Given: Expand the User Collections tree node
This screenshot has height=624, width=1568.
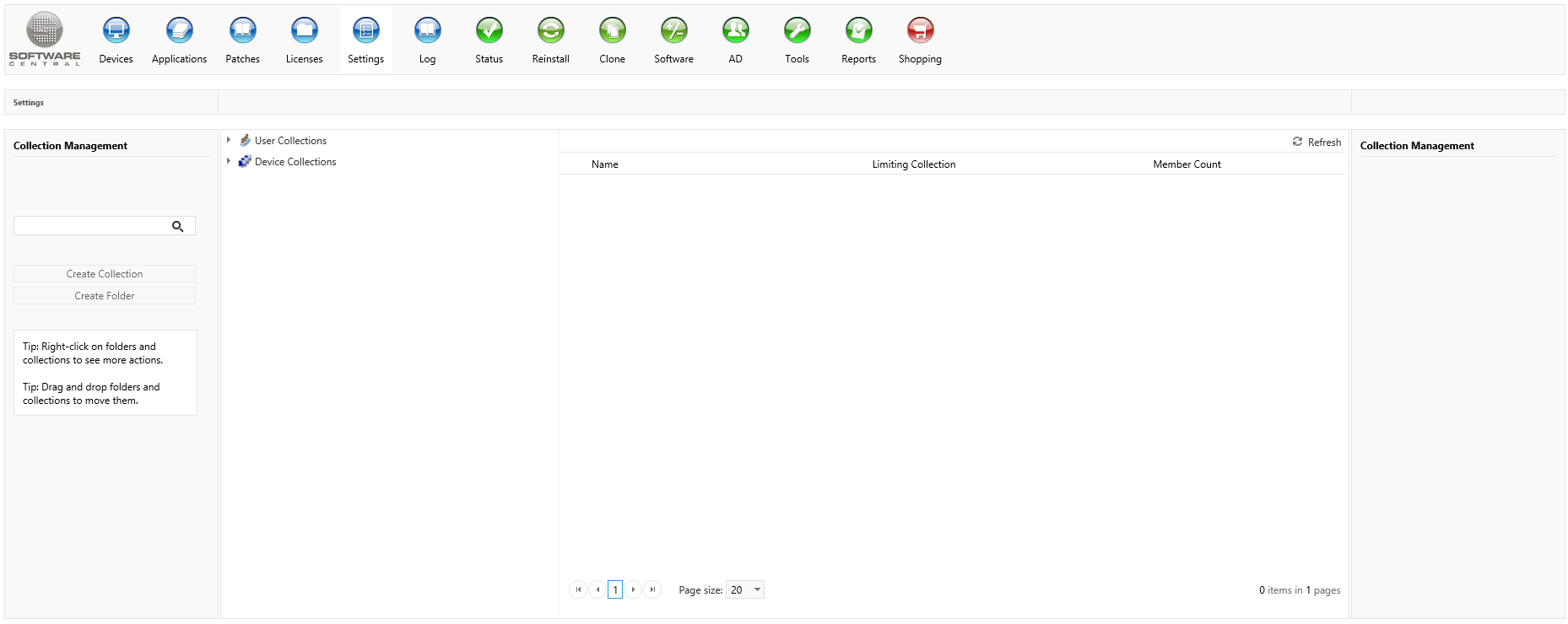Looking at the screenshot, I should click(x=229, y=140).
